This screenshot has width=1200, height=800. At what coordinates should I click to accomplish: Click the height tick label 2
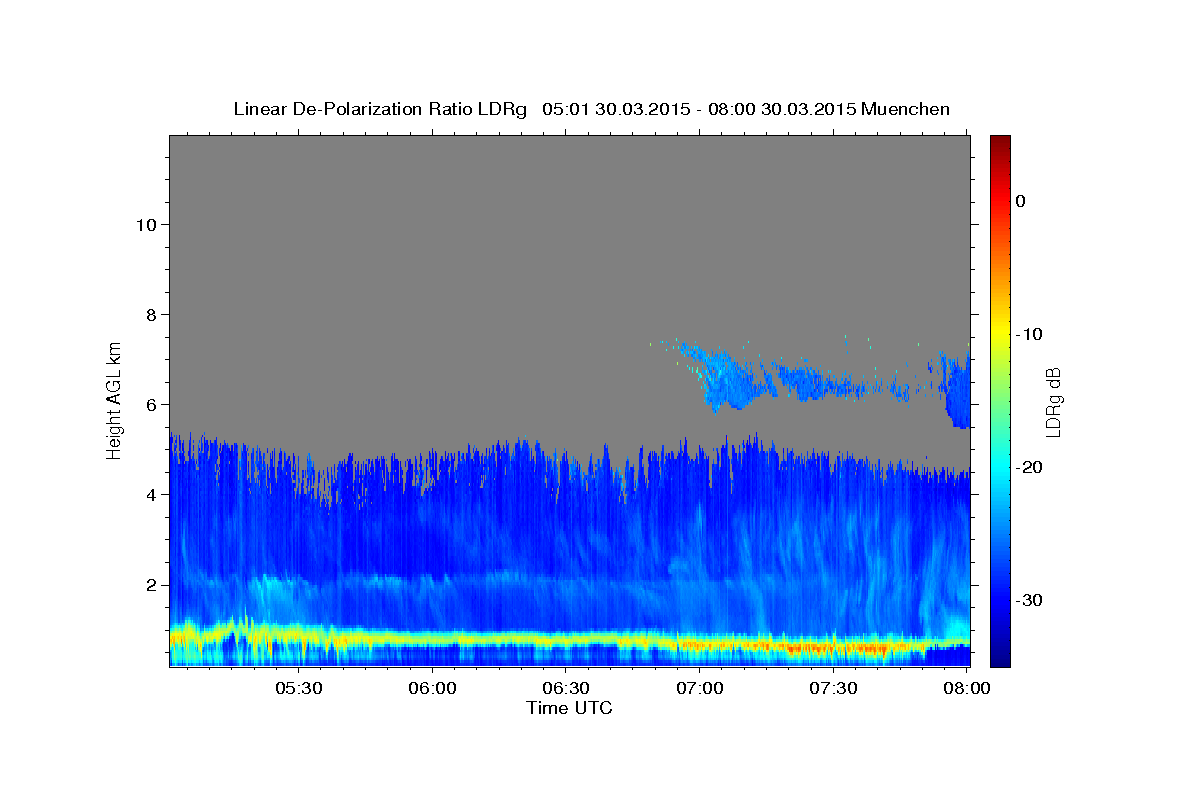(150, 584)
